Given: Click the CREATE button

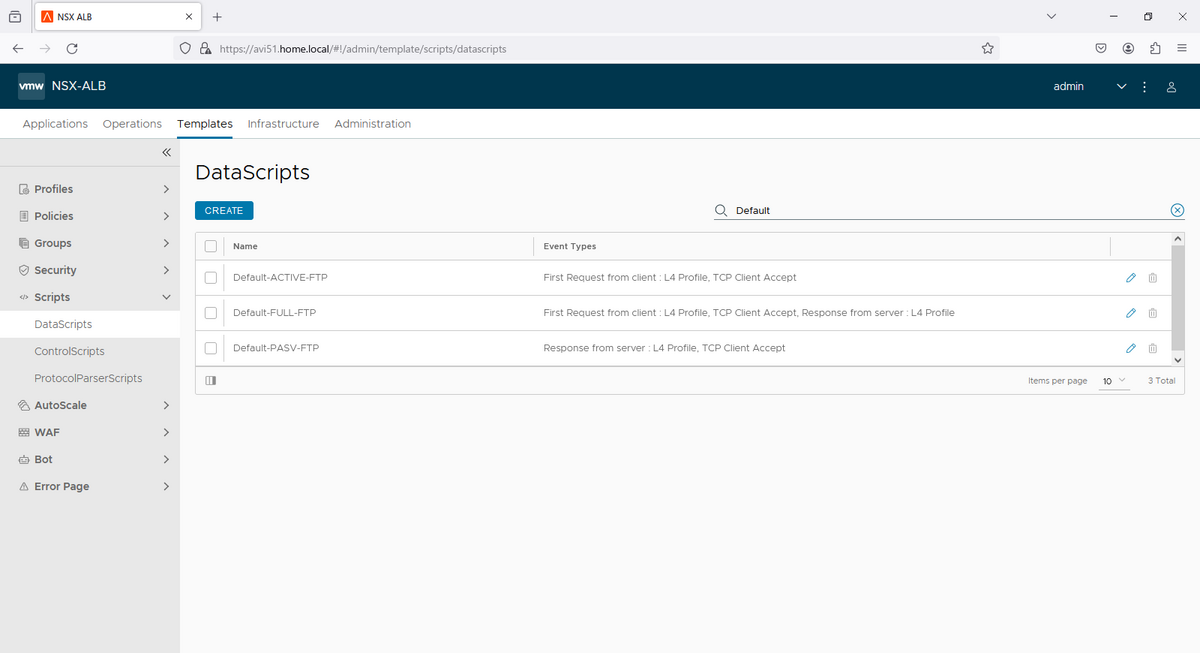Looking at the screenshot, I should (223, 210).
